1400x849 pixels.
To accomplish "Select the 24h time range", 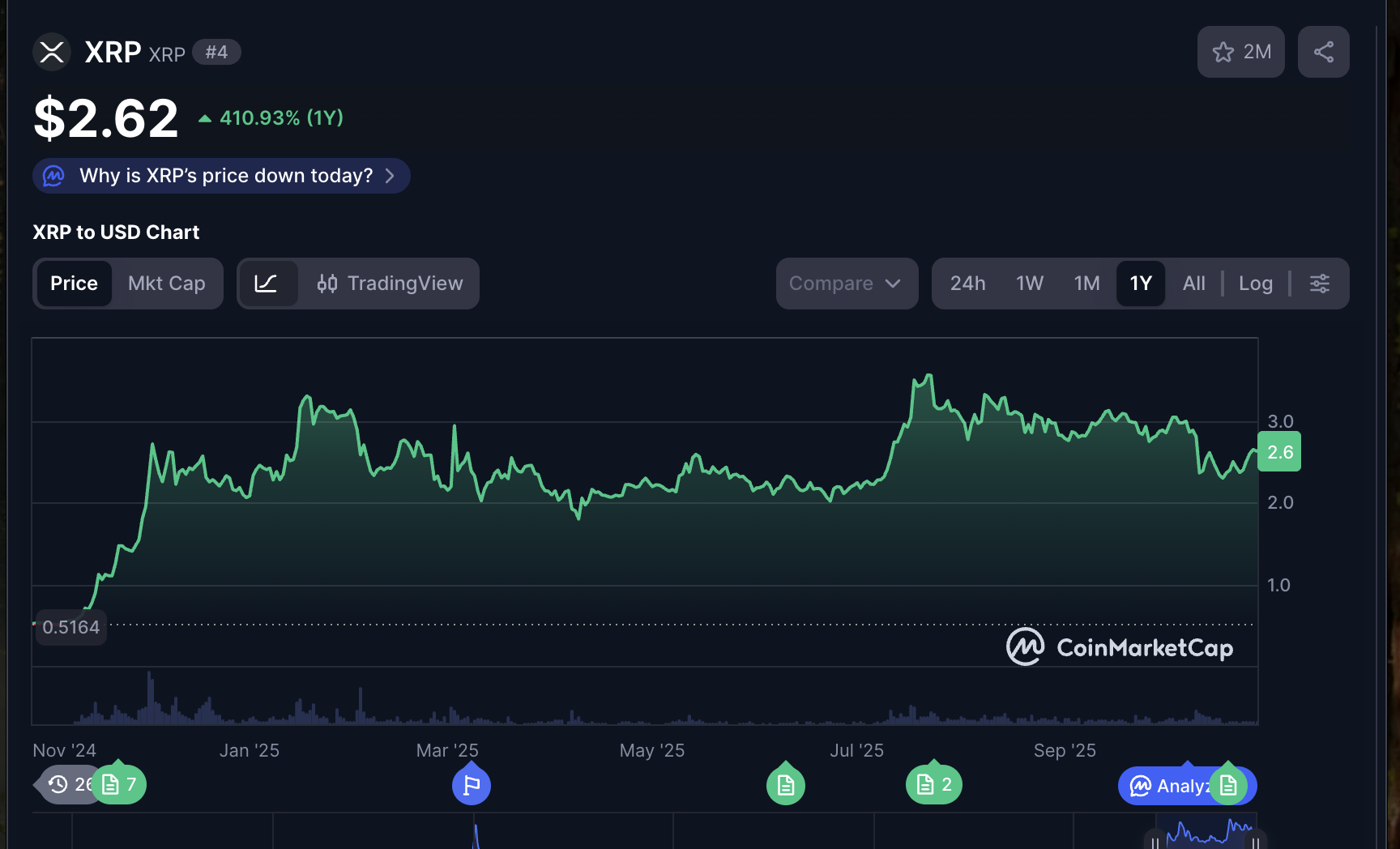I will [967, 284].
